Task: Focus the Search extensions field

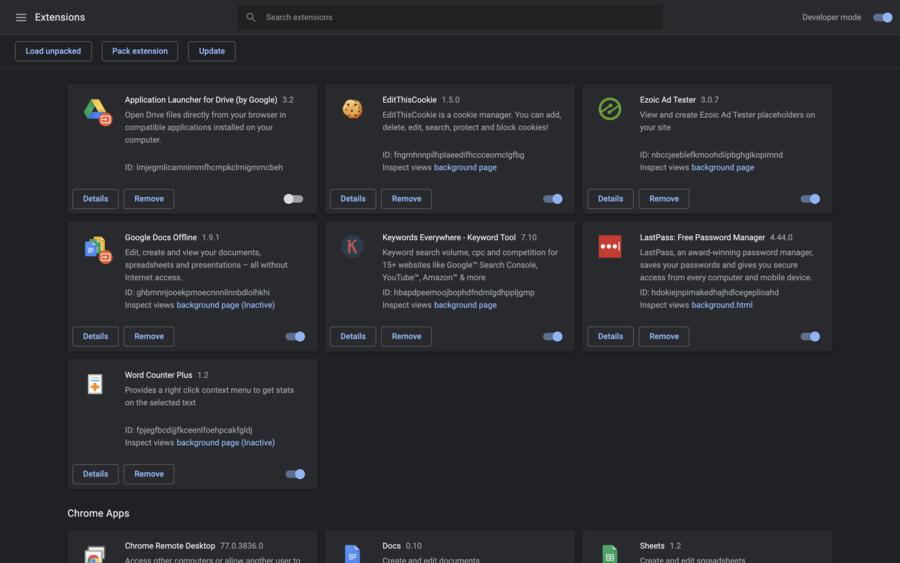Action: [449, 17]
